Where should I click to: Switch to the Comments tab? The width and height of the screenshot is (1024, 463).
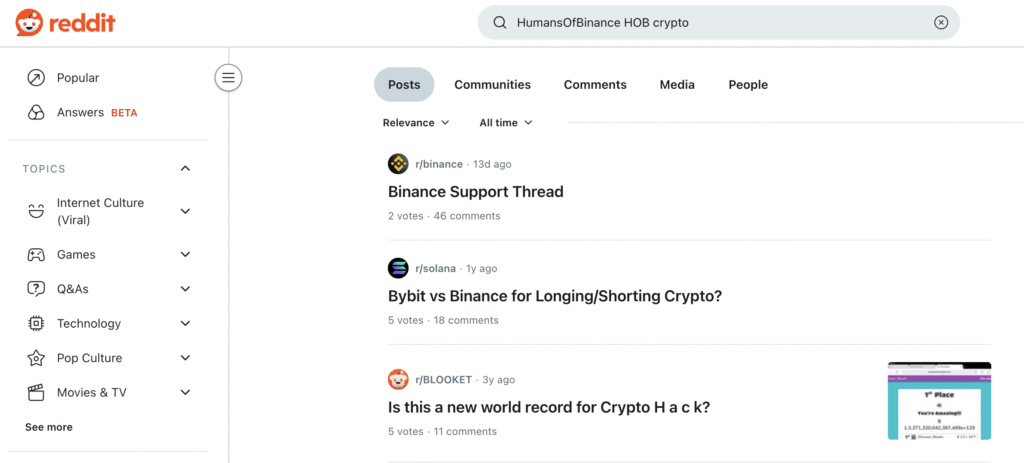point(595,85)
